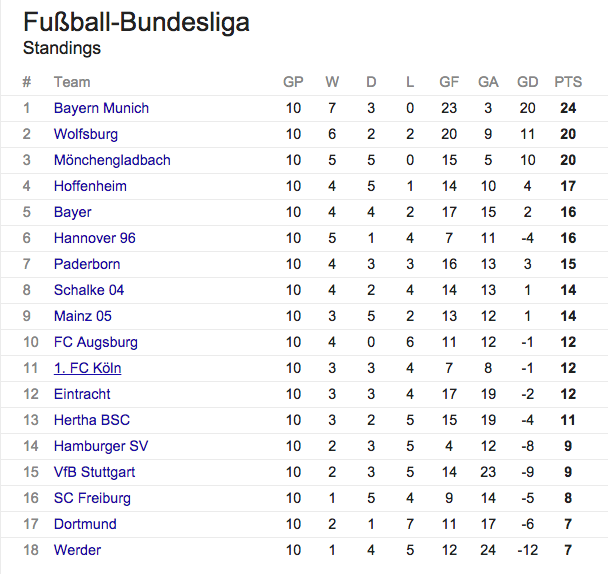Select the Hamburger SV link

pyautogui.click(x=101, y=446)
